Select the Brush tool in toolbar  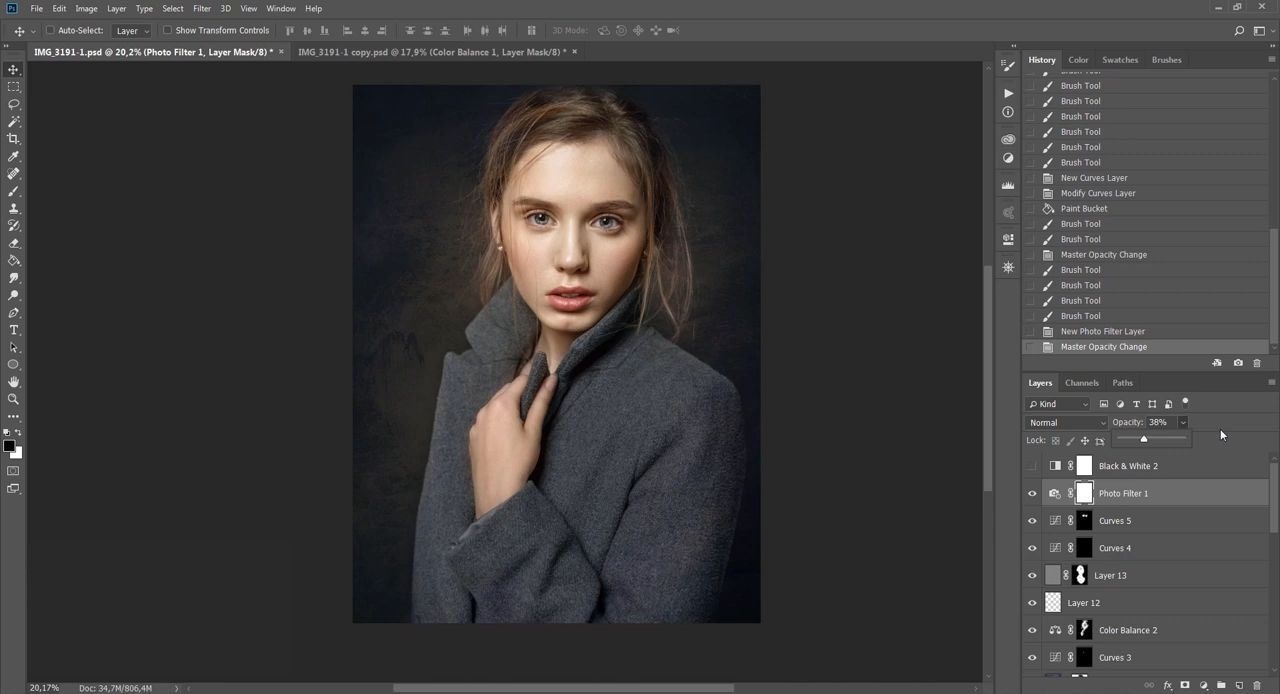pos(13,191)
